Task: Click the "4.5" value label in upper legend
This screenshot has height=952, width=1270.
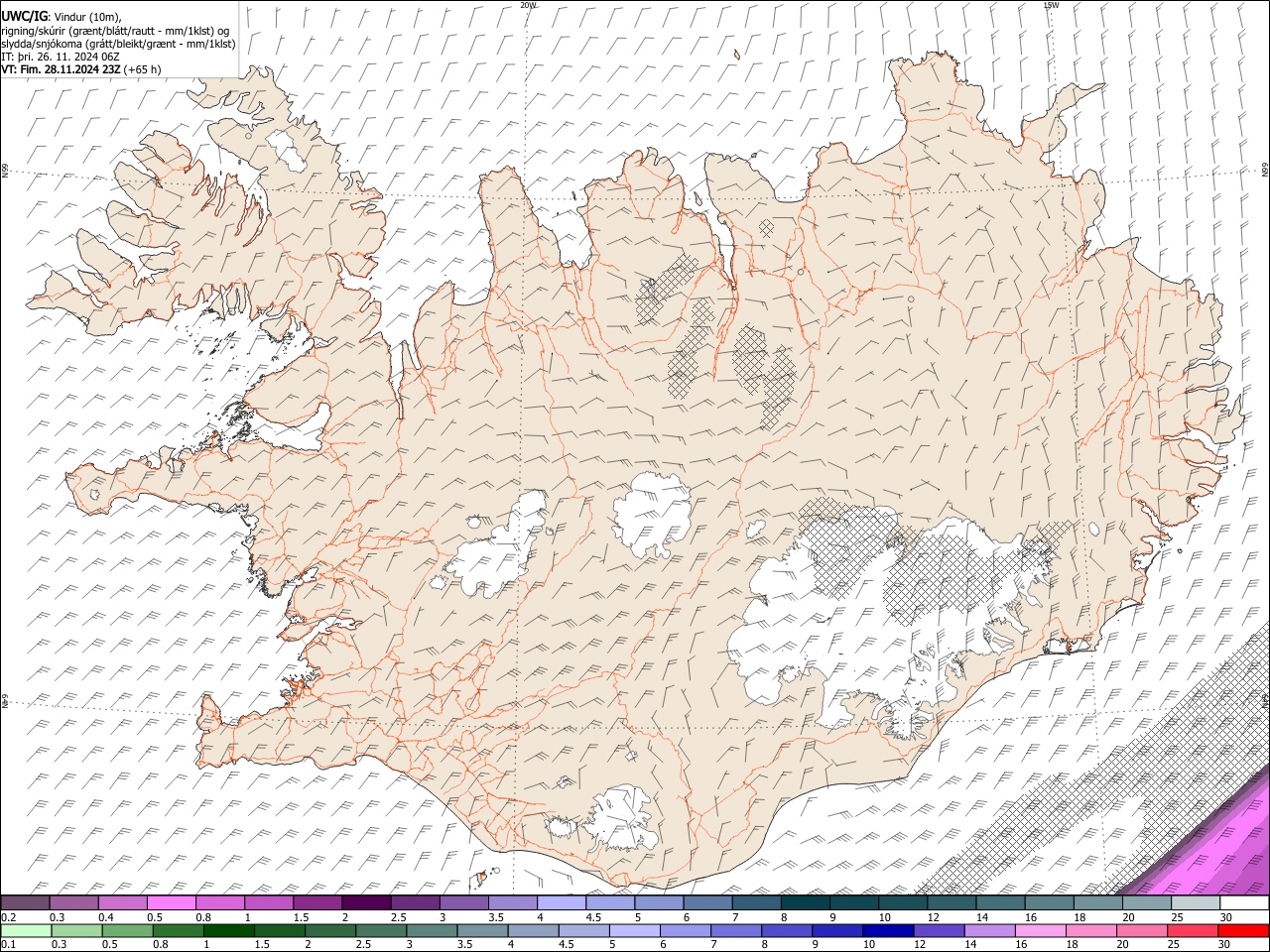Action: [x=593, y=917]
